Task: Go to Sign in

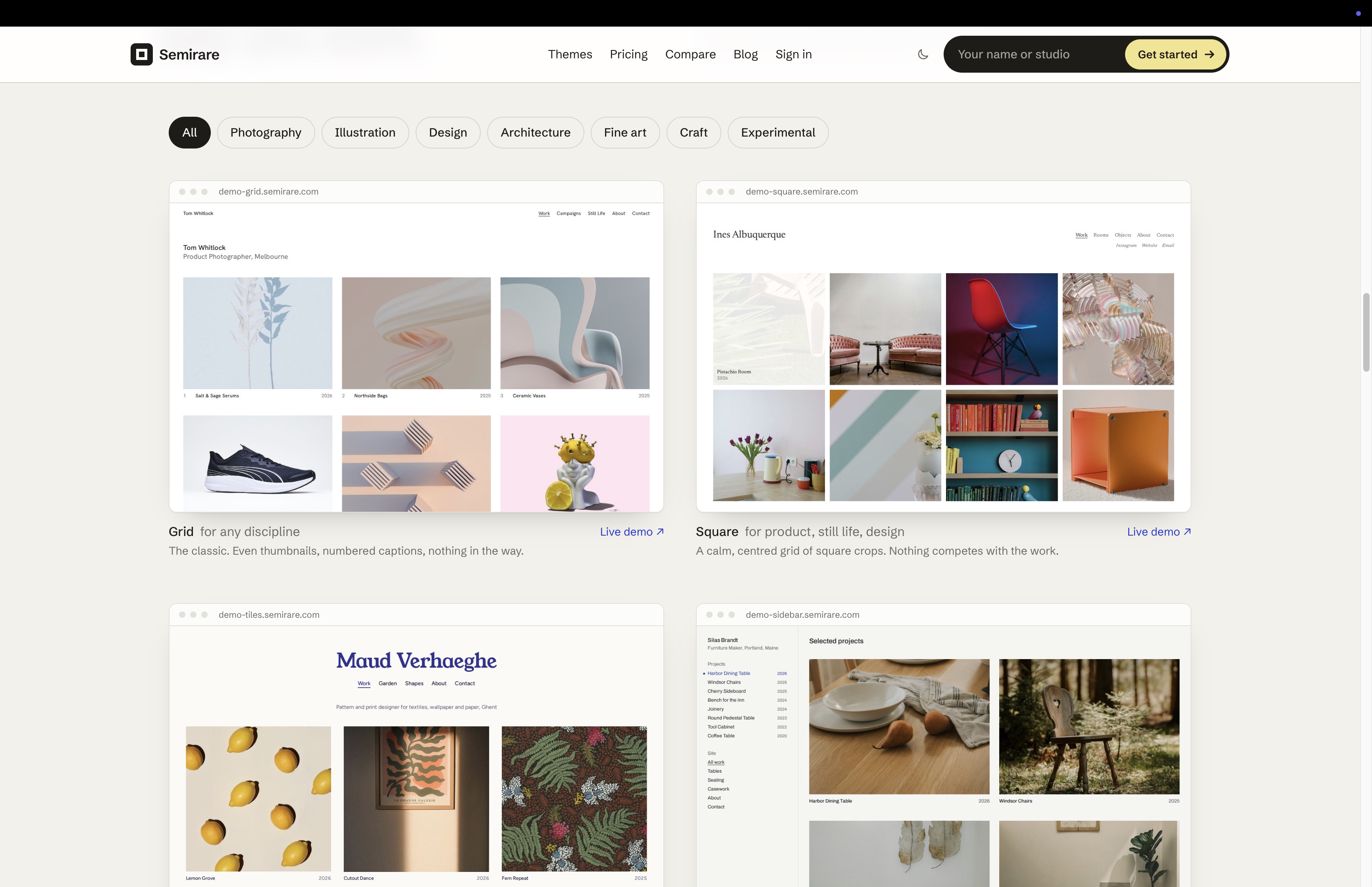Action: [793, 54]
